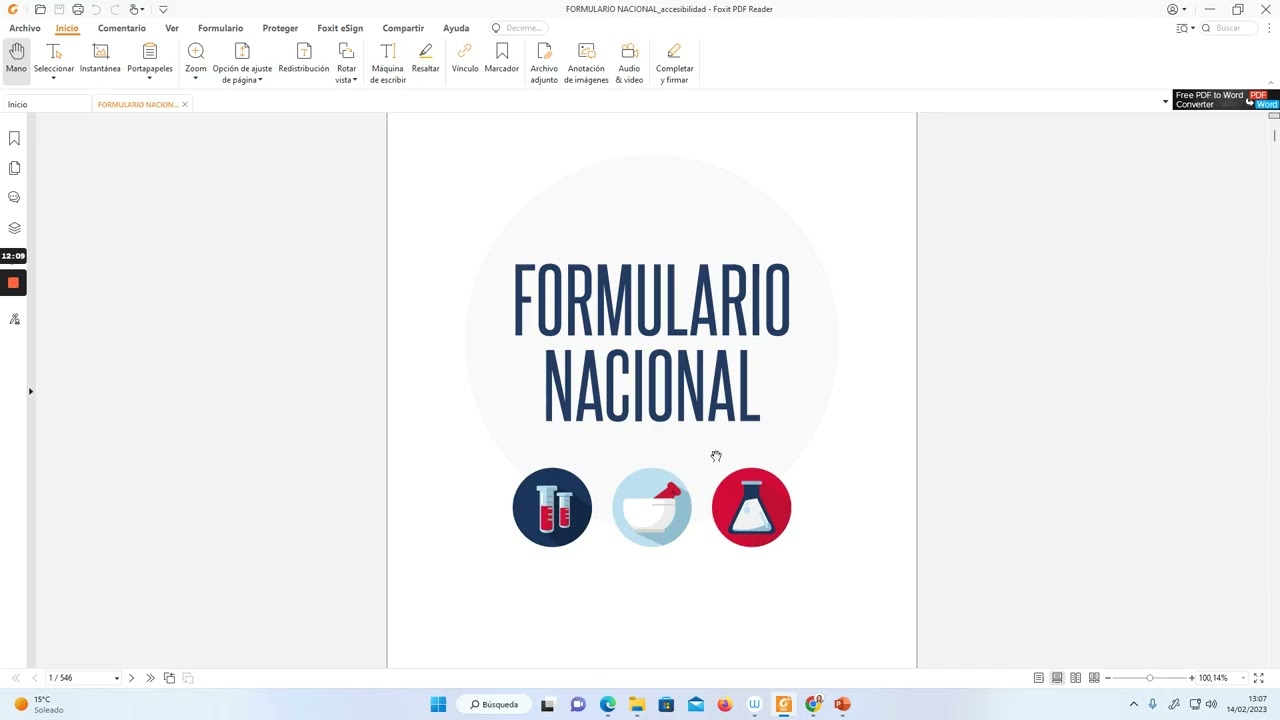The image size is (1280, 720).
Task: Open advanced search options dropdown
Action: [1185, 28]
